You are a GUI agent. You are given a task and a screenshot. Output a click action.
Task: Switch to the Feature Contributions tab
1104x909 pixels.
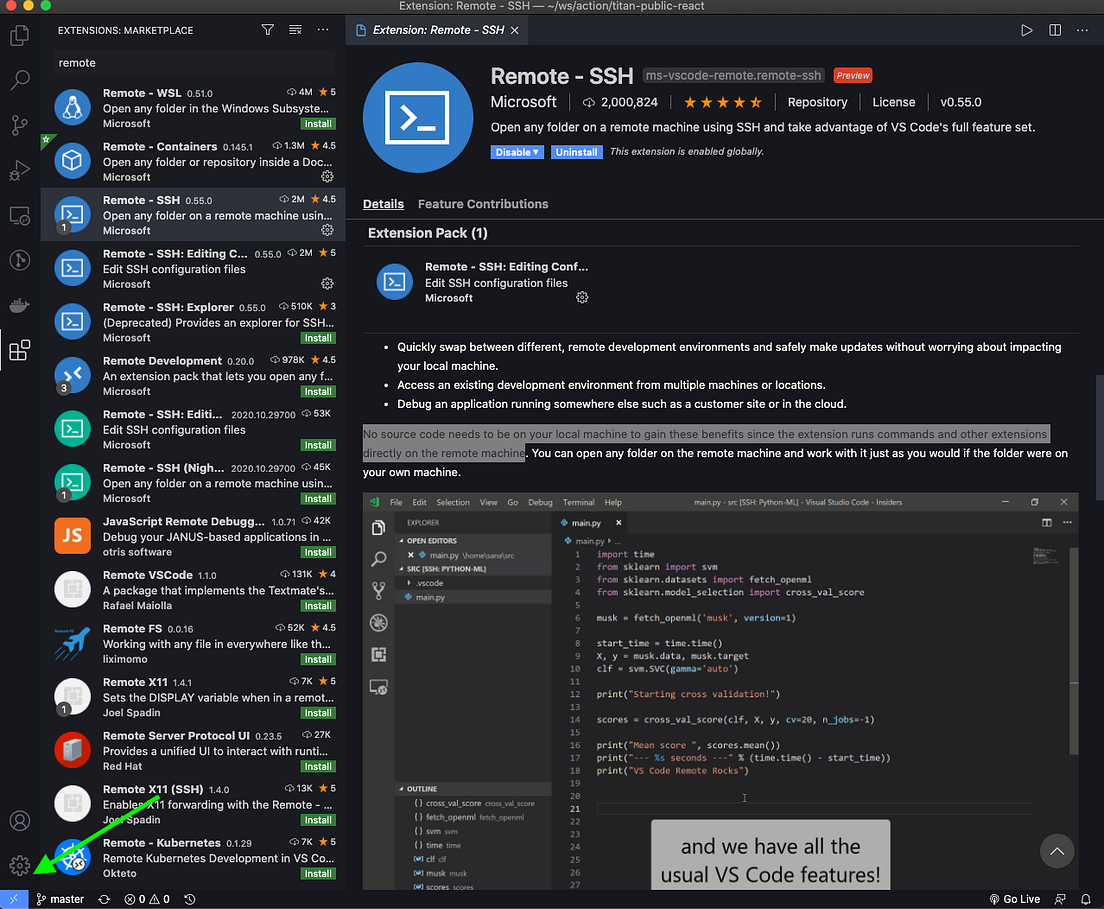pos(483,204)
